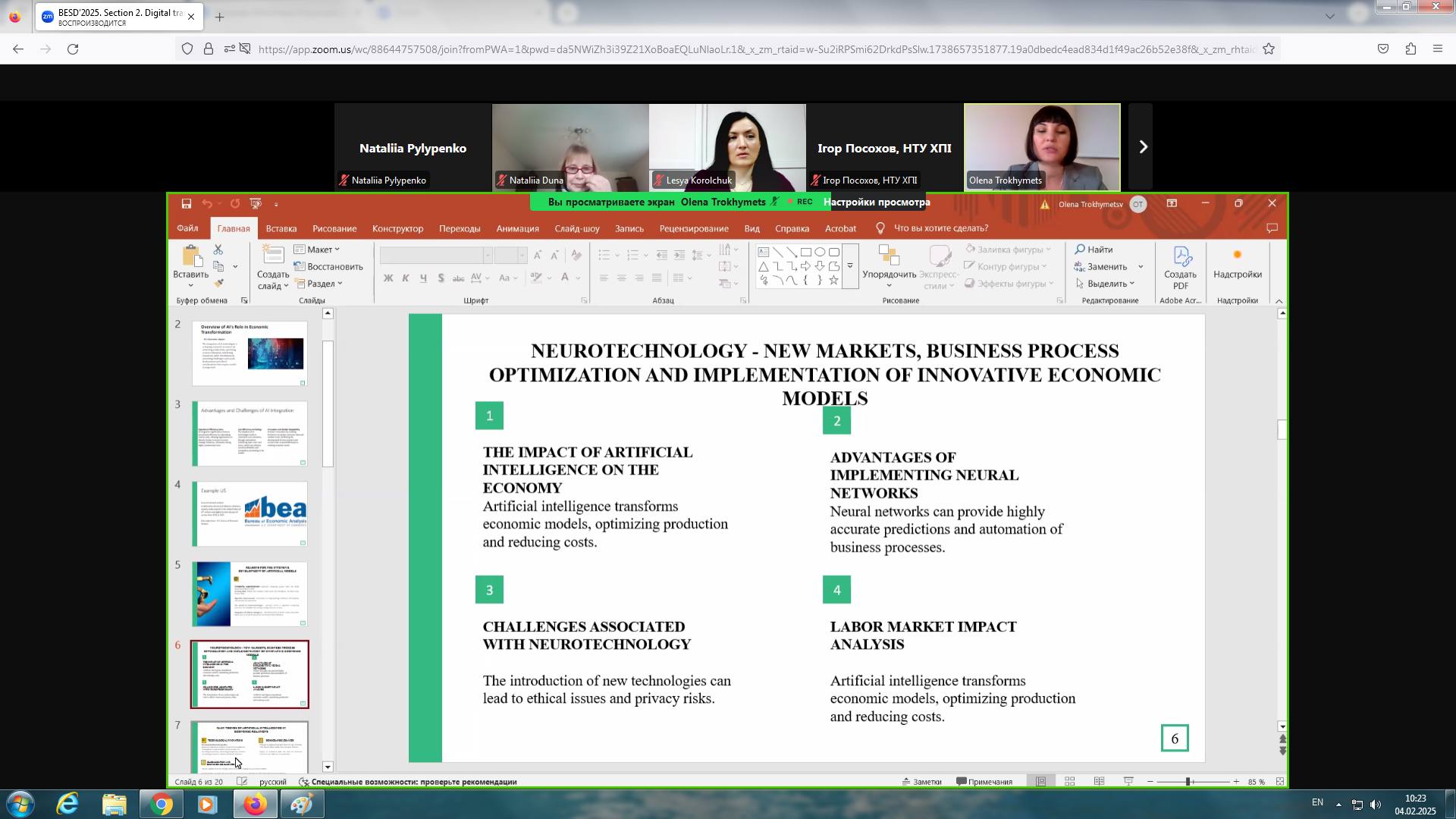Expand the shapes gallery more arrow

pos(850,266)
